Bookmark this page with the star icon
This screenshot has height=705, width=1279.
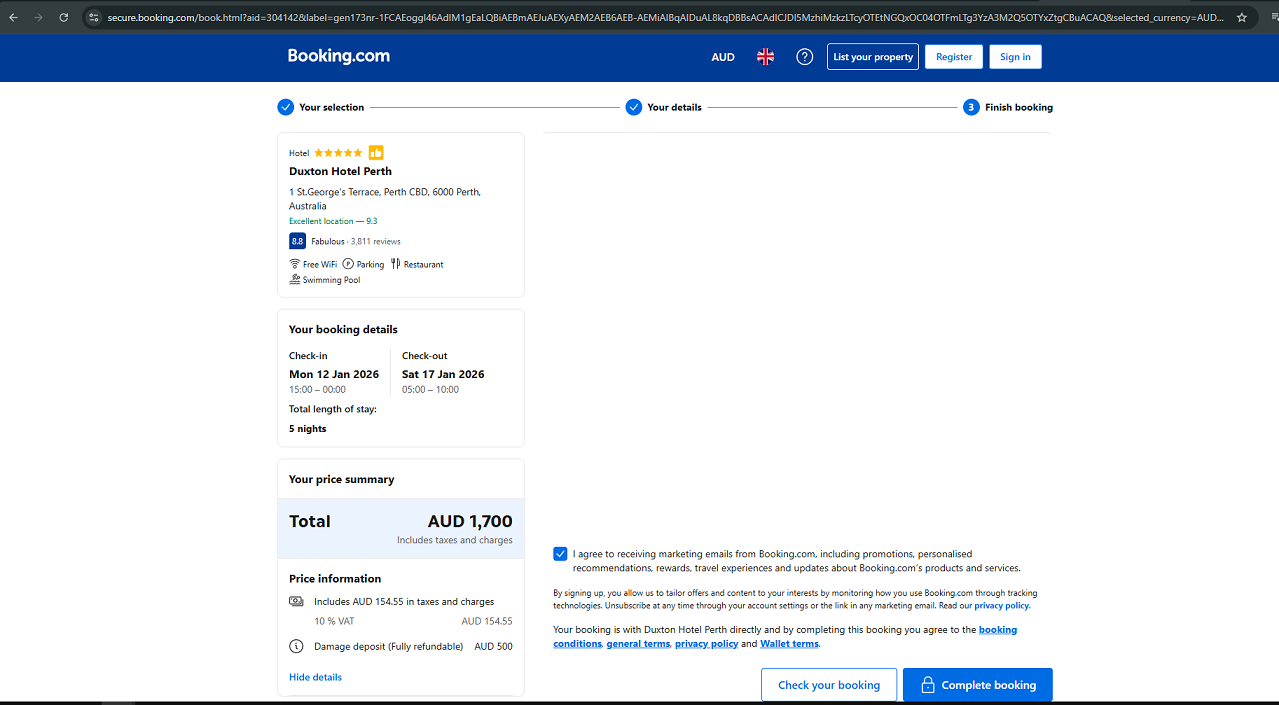(1241, 17)
